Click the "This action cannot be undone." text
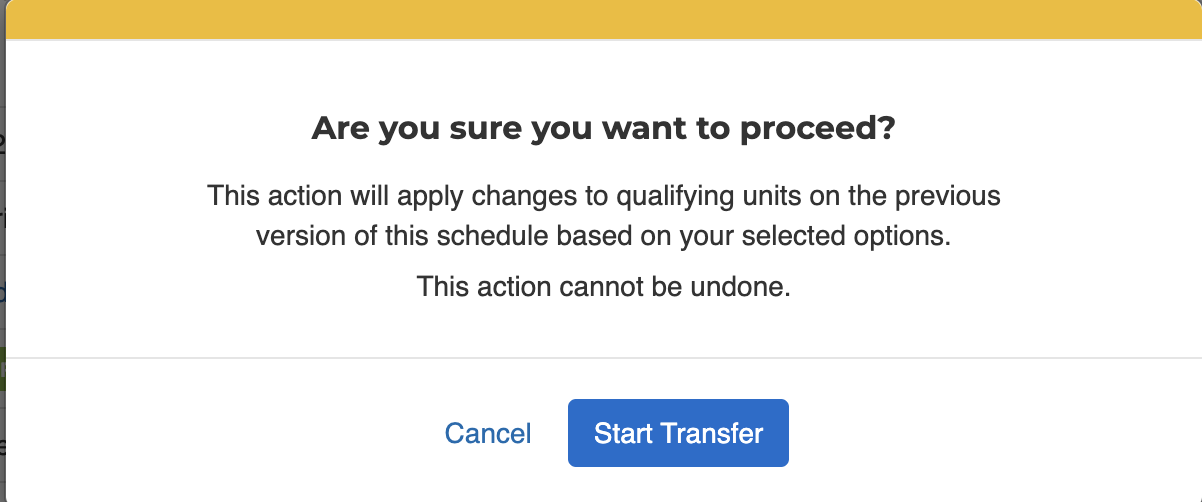This screenshot has height=502, width=1202. click(x=604, y=287)
